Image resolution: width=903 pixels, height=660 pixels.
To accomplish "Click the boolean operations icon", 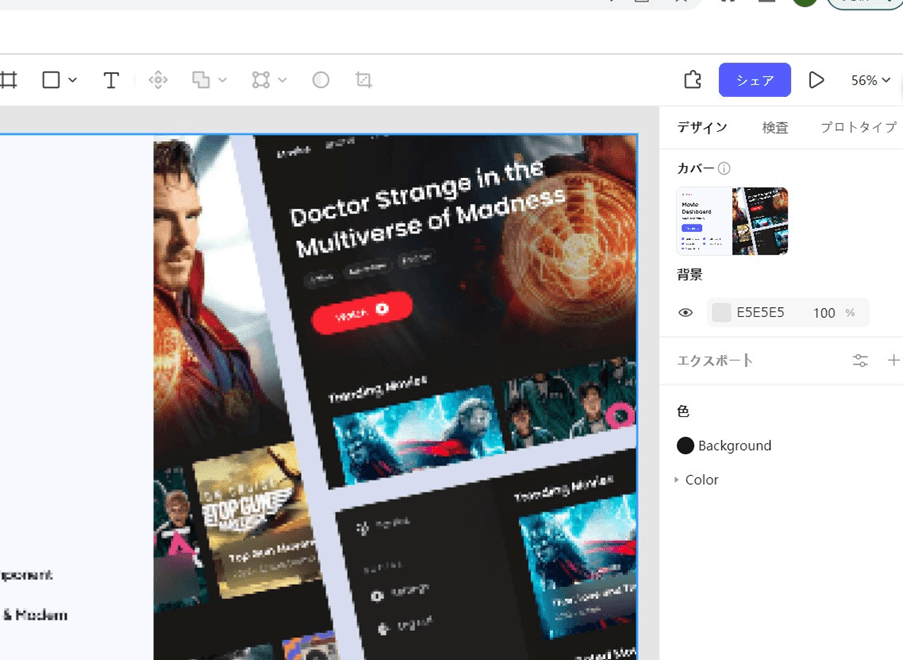I will 201,80.
